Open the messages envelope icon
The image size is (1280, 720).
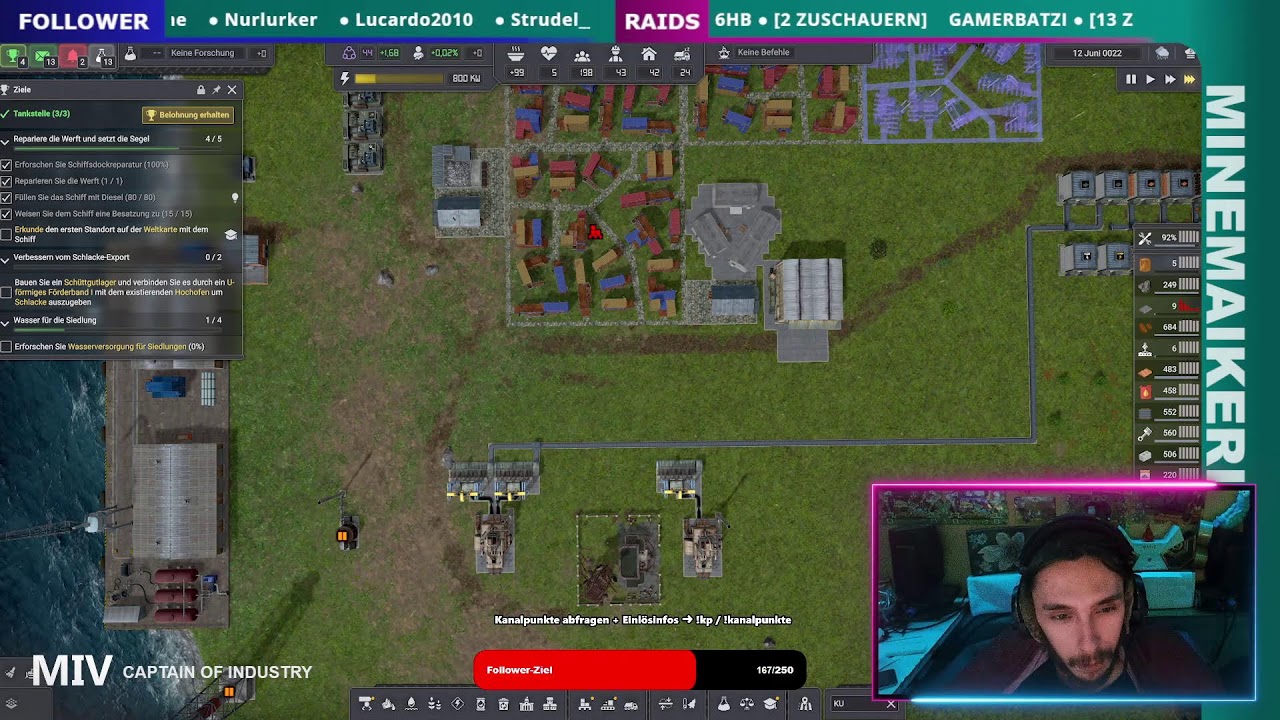[x=44, y=56]
